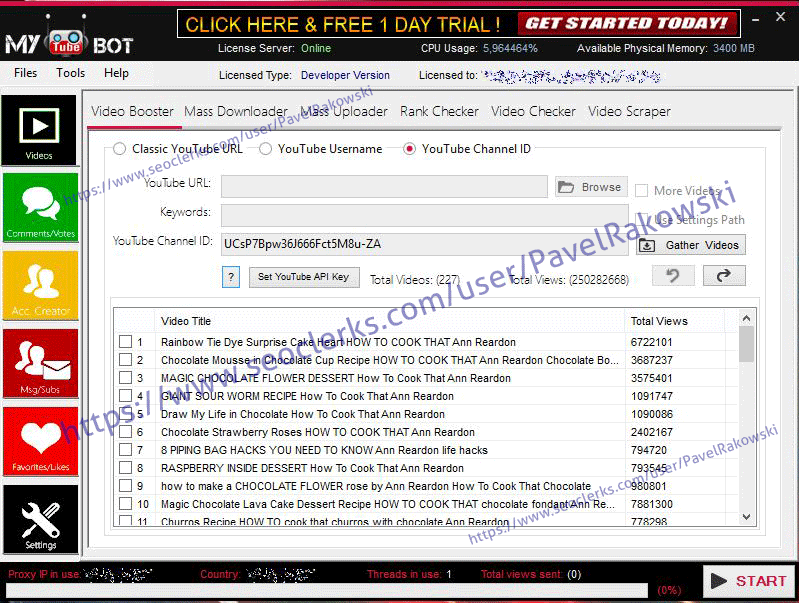Check video row 6 Chocolate Strawberry Roses
Viewport: 799px width, 604px height.
click(125, 432)
